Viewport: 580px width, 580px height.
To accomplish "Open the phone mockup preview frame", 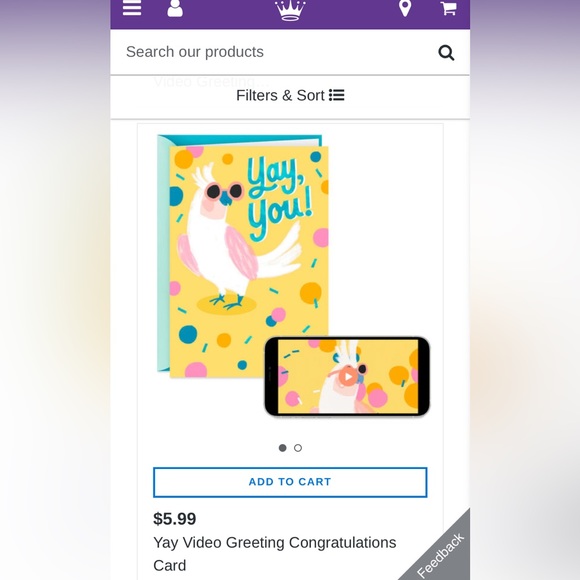I will [347, 377].
